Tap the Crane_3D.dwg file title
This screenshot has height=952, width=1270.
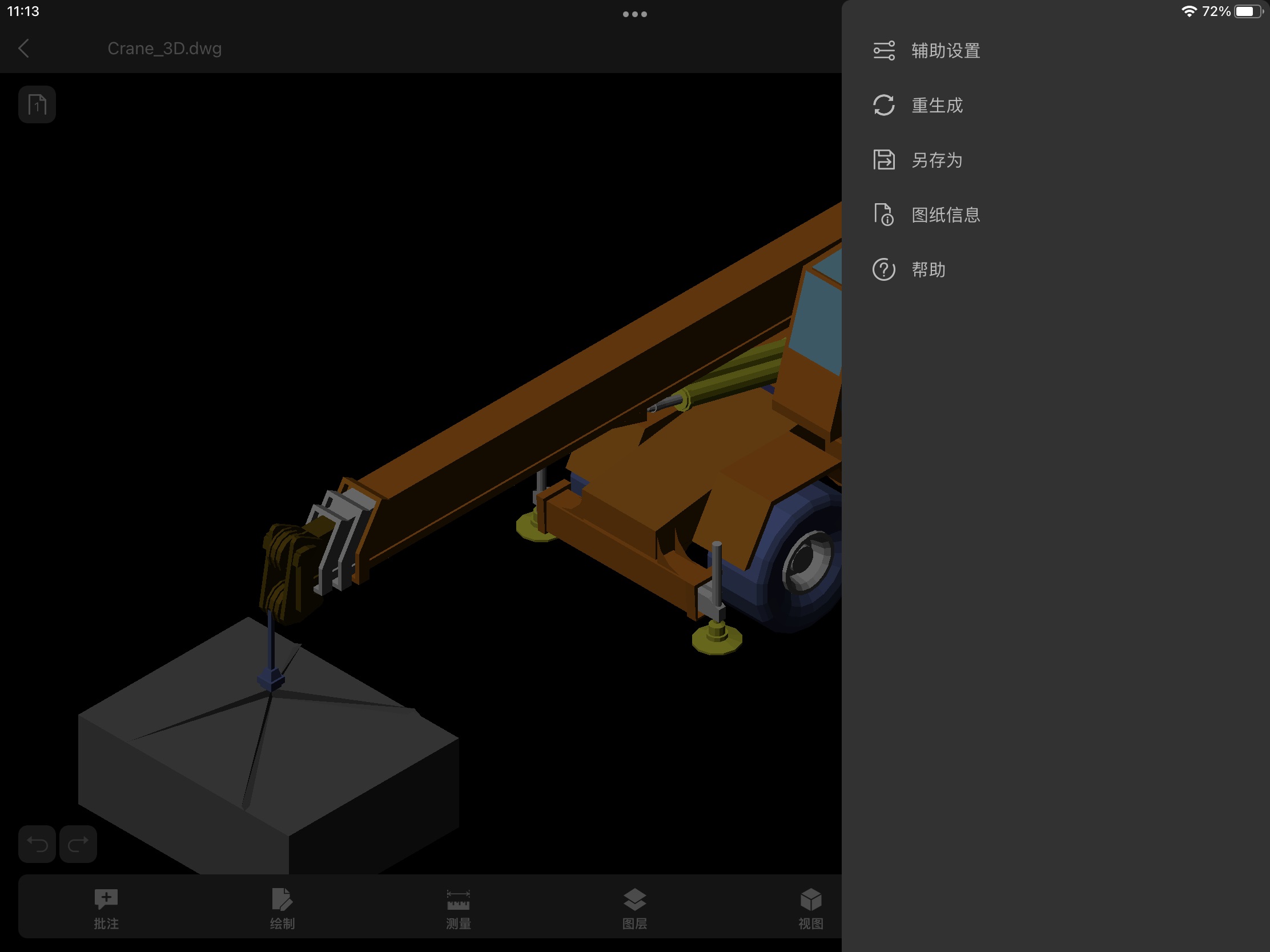(164, 48)
